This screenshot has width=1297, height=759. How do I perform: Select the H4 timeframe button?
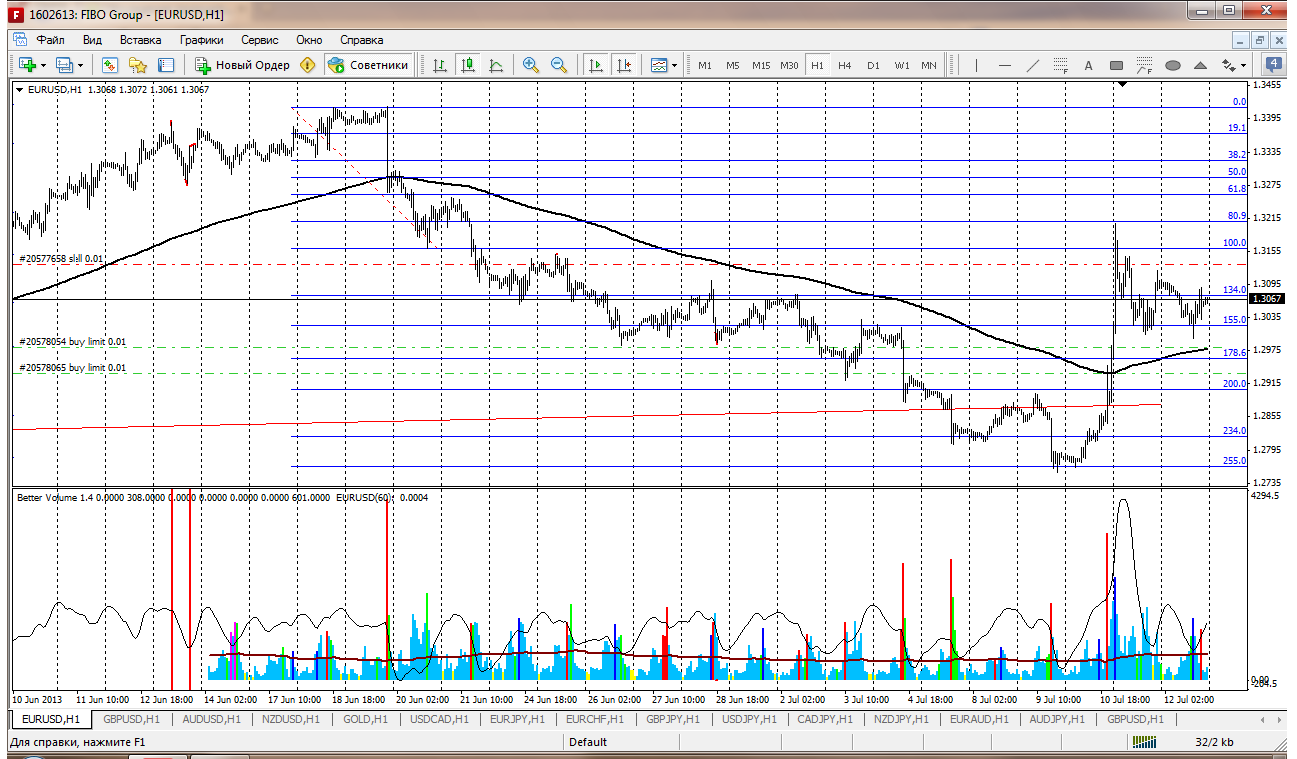[x=845, y=65]
